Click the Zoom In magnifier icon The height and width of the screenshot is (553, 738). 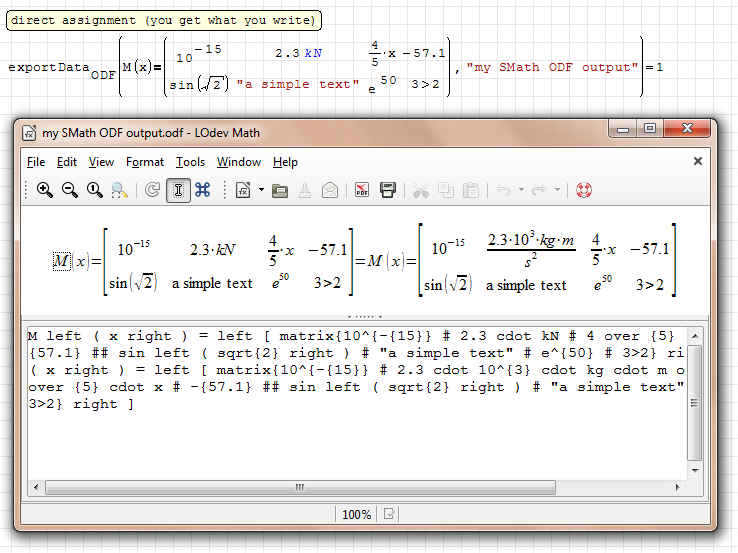click(x=45, y=190)
